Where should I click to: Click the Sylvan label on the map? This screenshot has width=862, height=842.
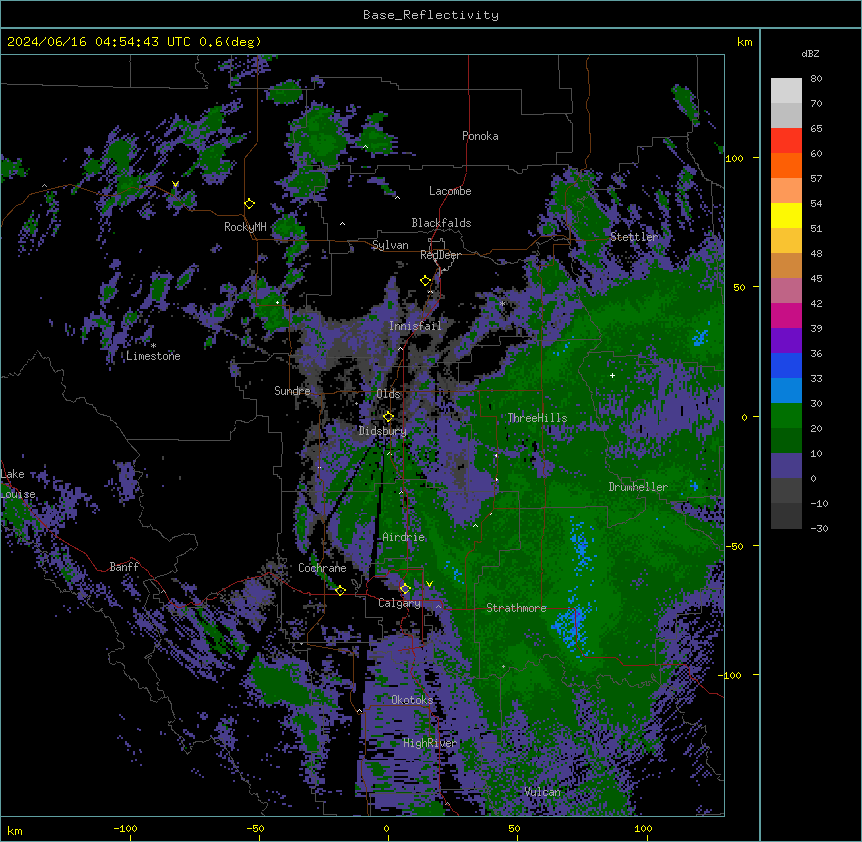pos(390,245)
